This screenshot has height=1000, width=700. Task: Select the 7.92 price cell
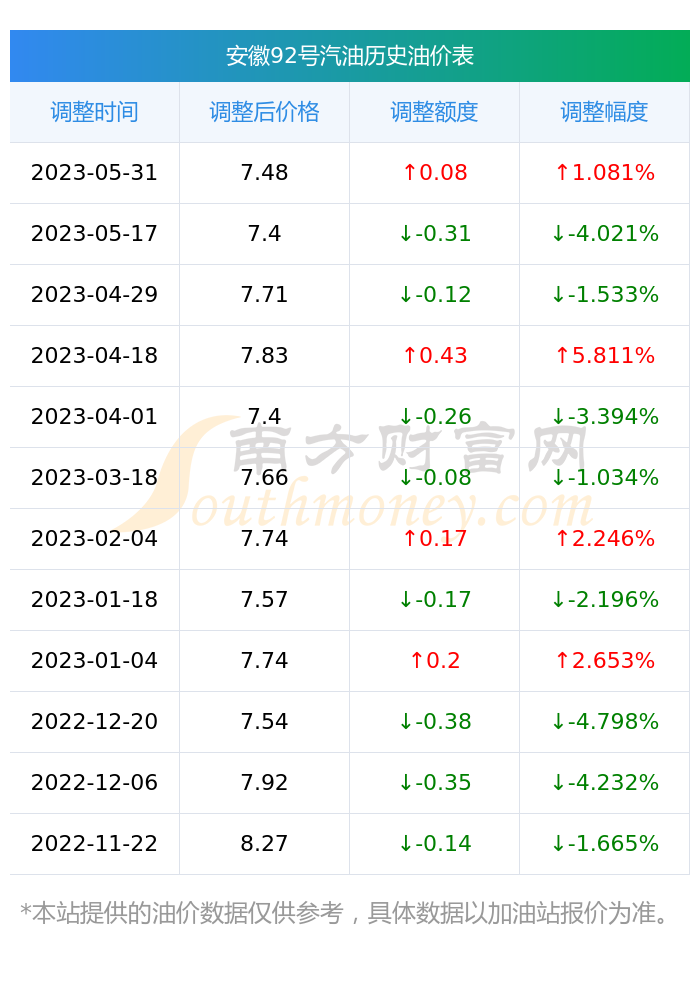(265, 783)
